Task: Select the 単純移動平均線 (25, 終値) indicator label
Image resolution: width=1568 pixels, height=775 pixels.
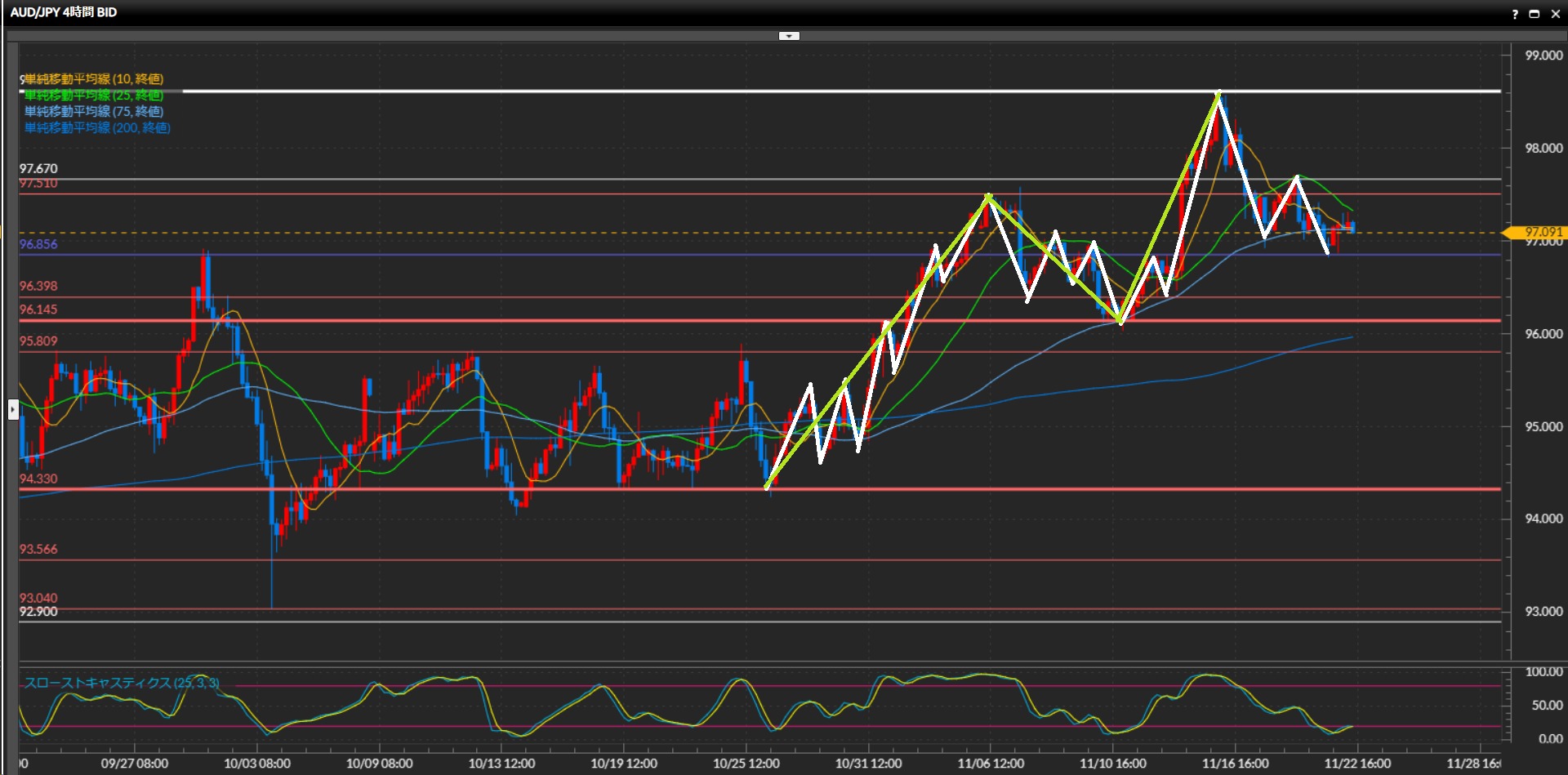Action: [x=94, y=96]
